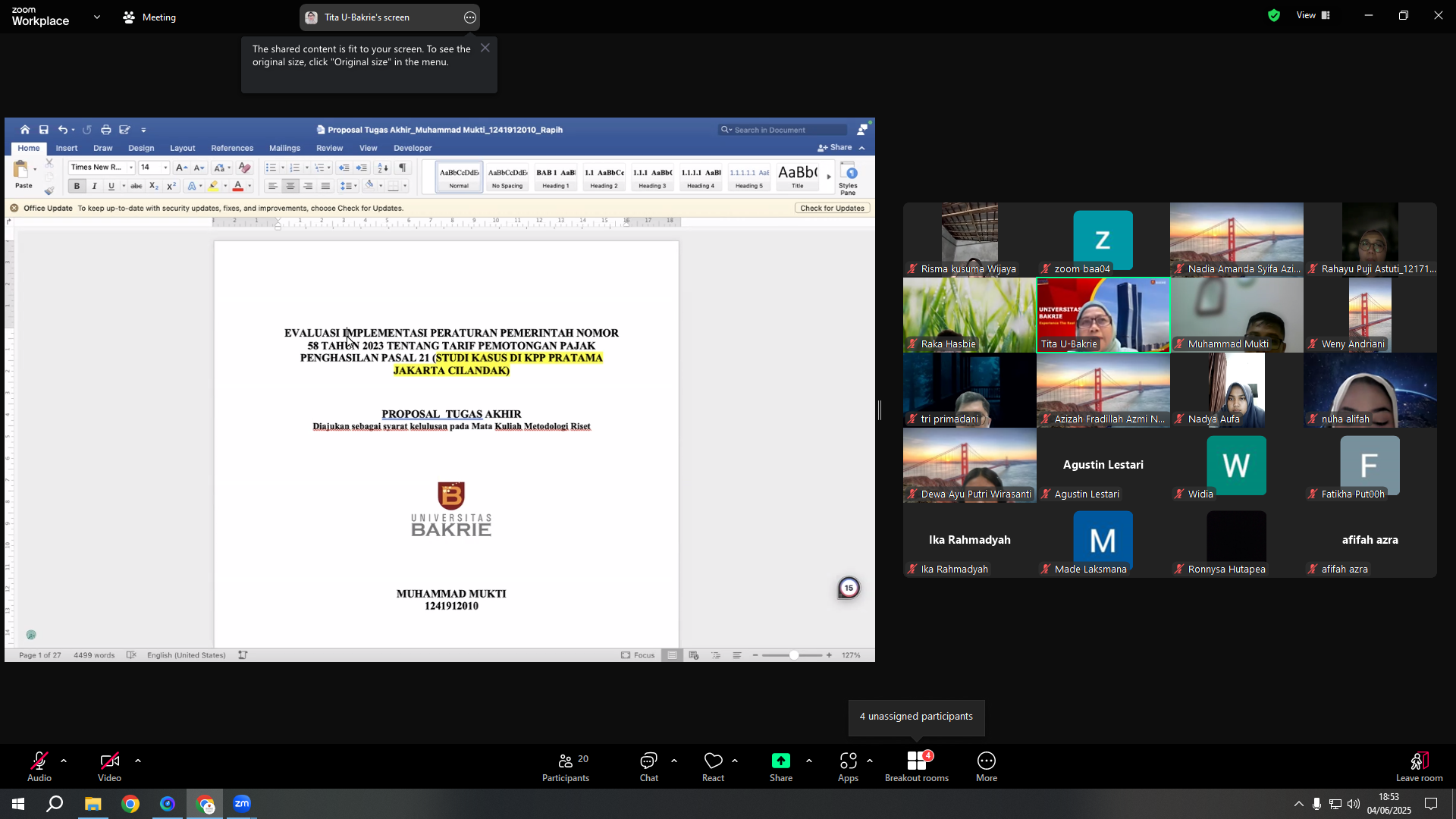
Task: Expand chat options arrow beside Chat
Action: click(674, 761)
